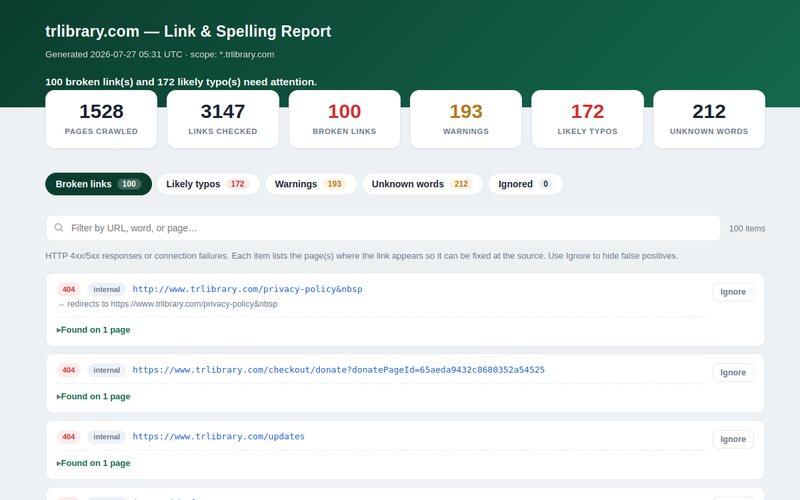Open the Ignored tab
Viewport: 800px width, 500px height.
[x=526, y=184]
